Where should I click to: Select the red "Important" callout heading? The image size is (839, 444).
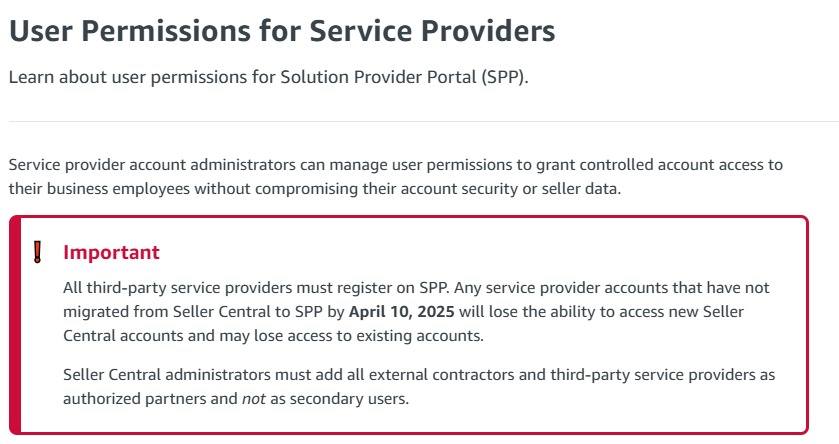click(111, 252)
